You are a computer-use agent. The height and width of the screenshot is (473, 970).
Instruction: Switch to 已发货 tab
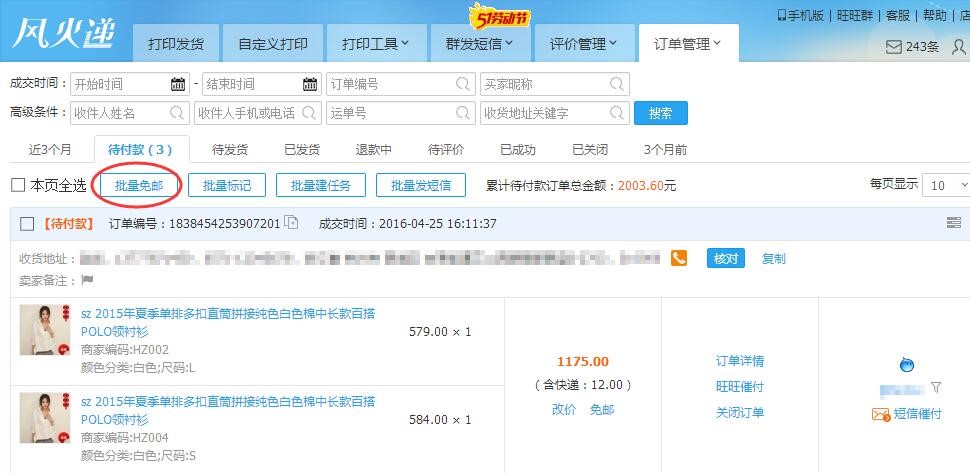[302, 150]
